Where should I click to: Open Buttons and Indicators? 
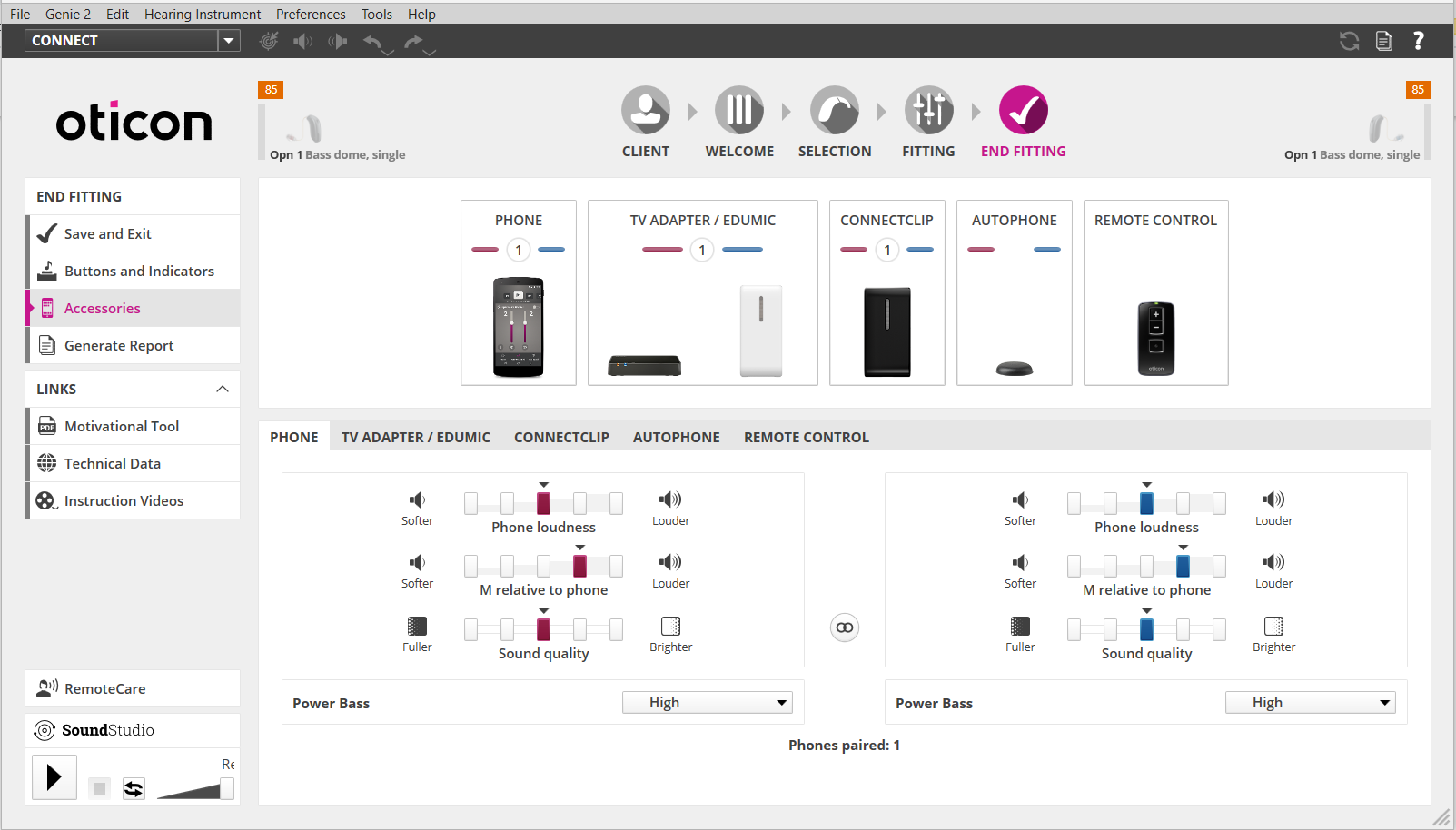tap(134, 271)
